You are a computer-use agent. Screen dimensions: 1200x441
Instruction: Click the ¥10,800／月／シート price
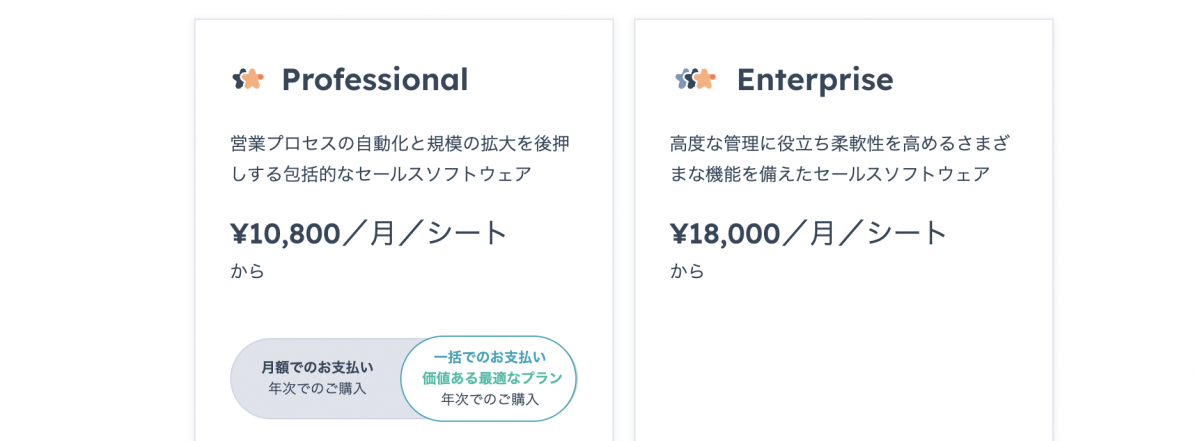[370, 233]
